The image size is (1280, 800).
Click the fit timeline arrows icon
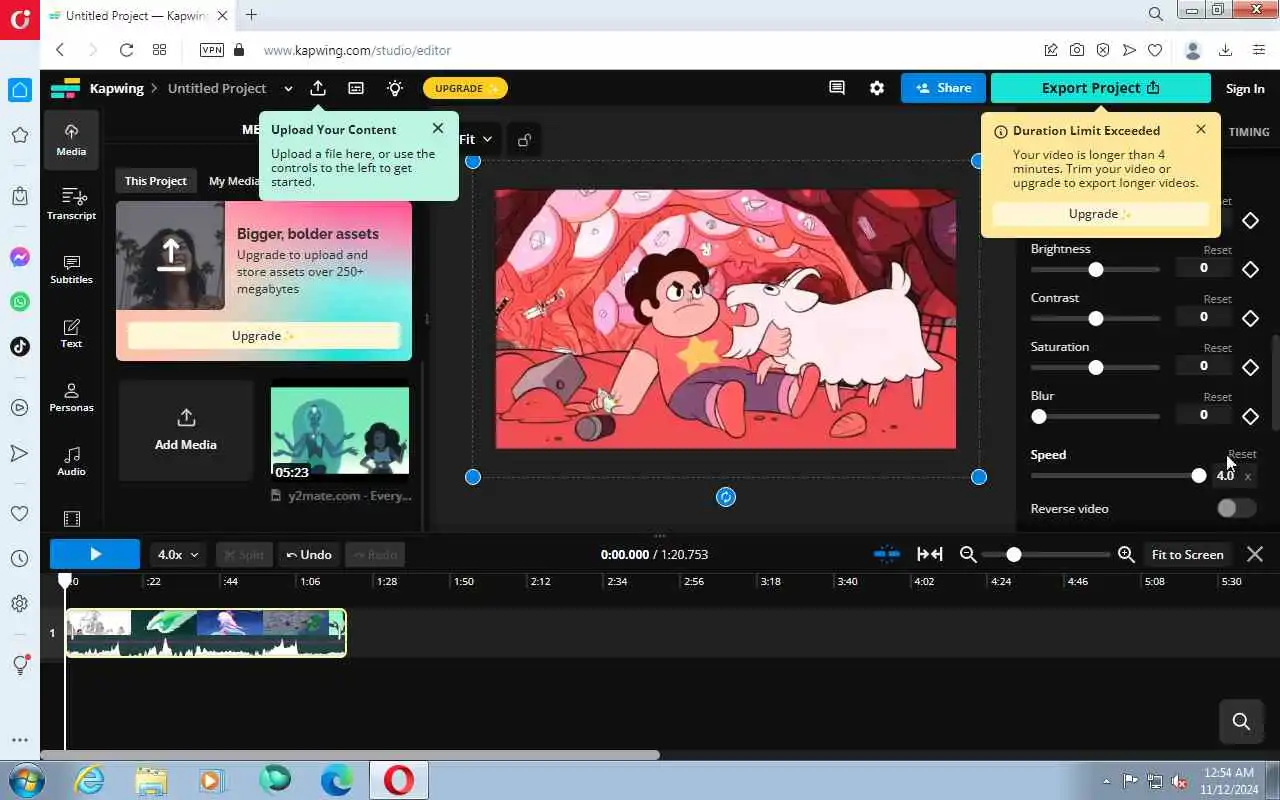click(x=930, y=554)
